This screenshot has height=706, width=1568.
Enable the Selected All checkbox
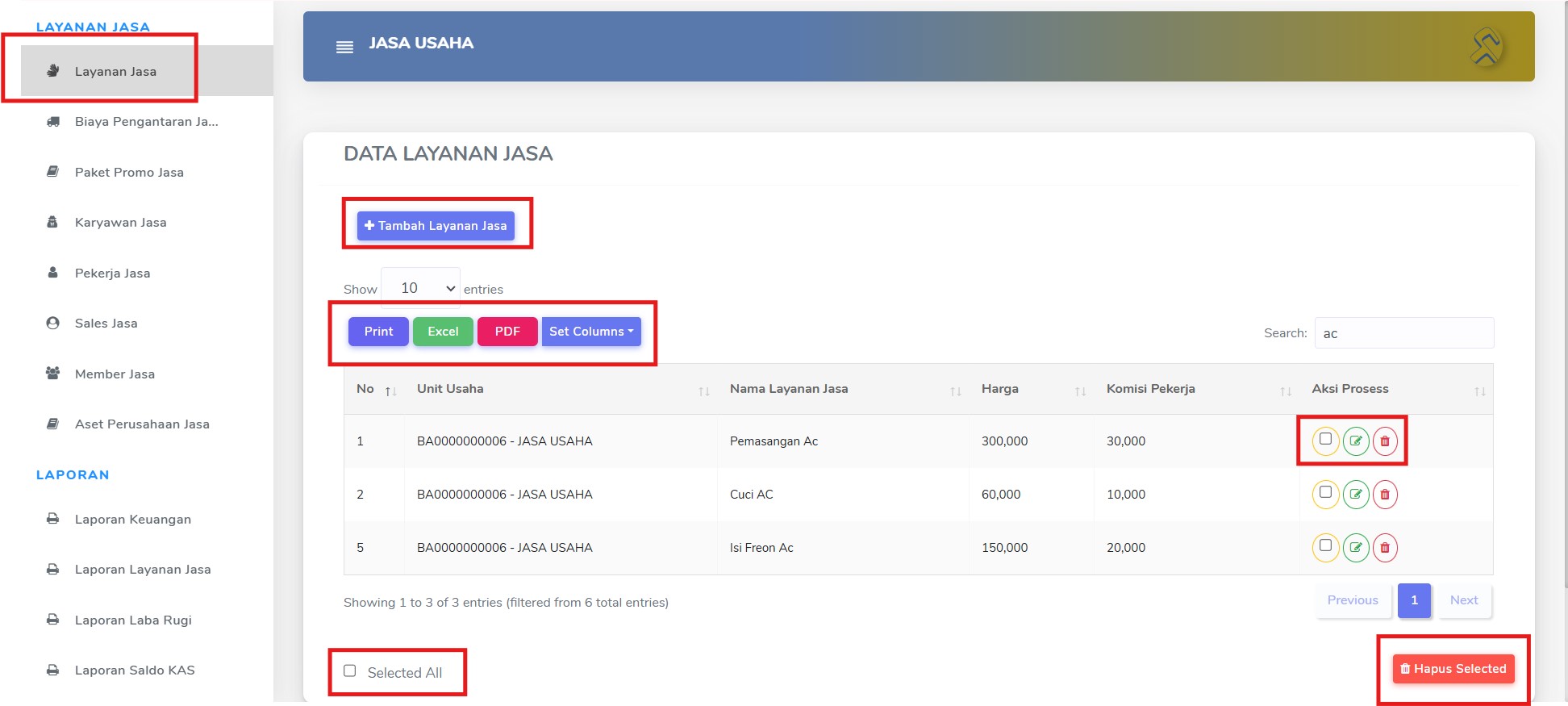point(350,670)
